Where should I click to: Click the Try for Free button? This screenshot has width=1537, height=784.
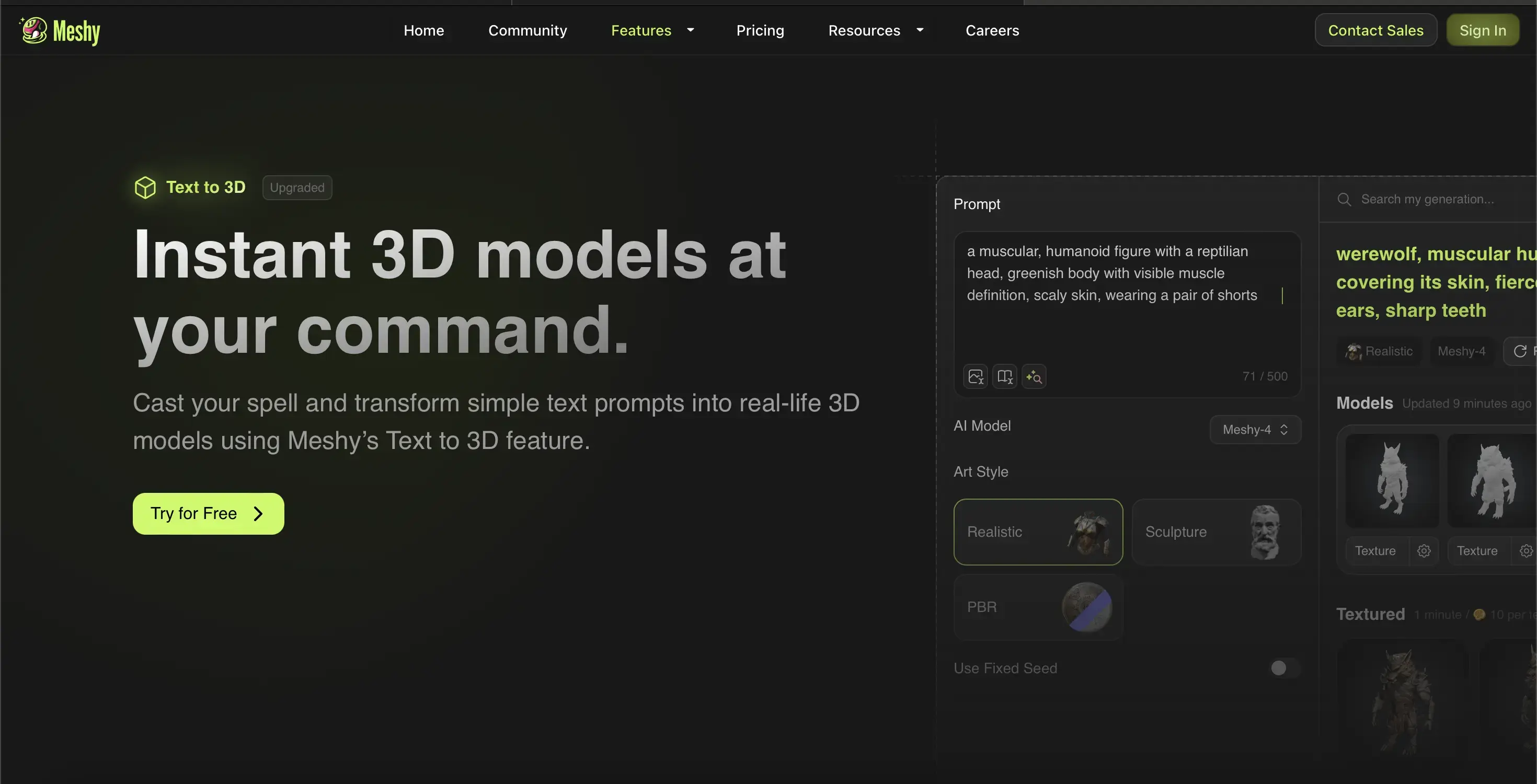click(x=208, y=513)
